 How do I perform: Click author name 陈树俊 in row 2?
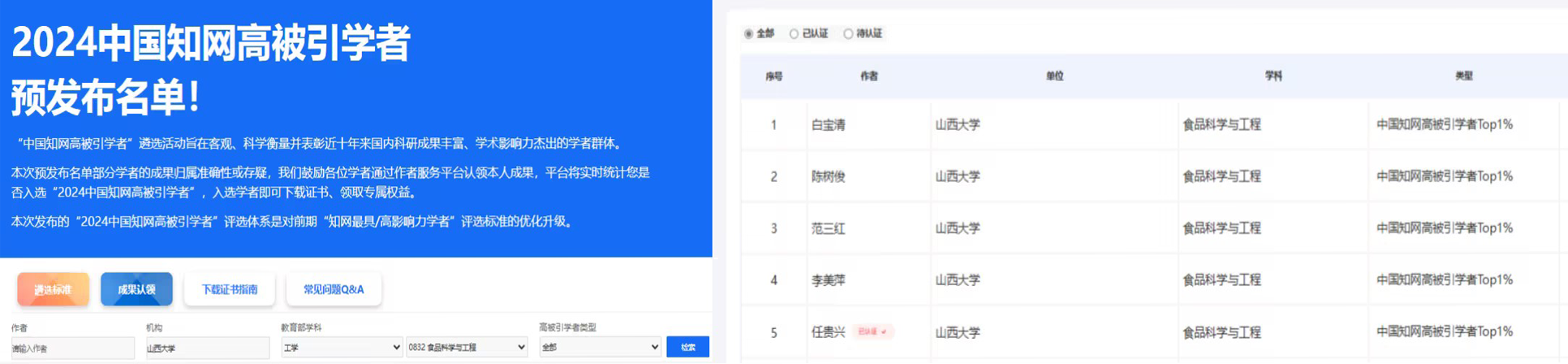pos(829,176)
